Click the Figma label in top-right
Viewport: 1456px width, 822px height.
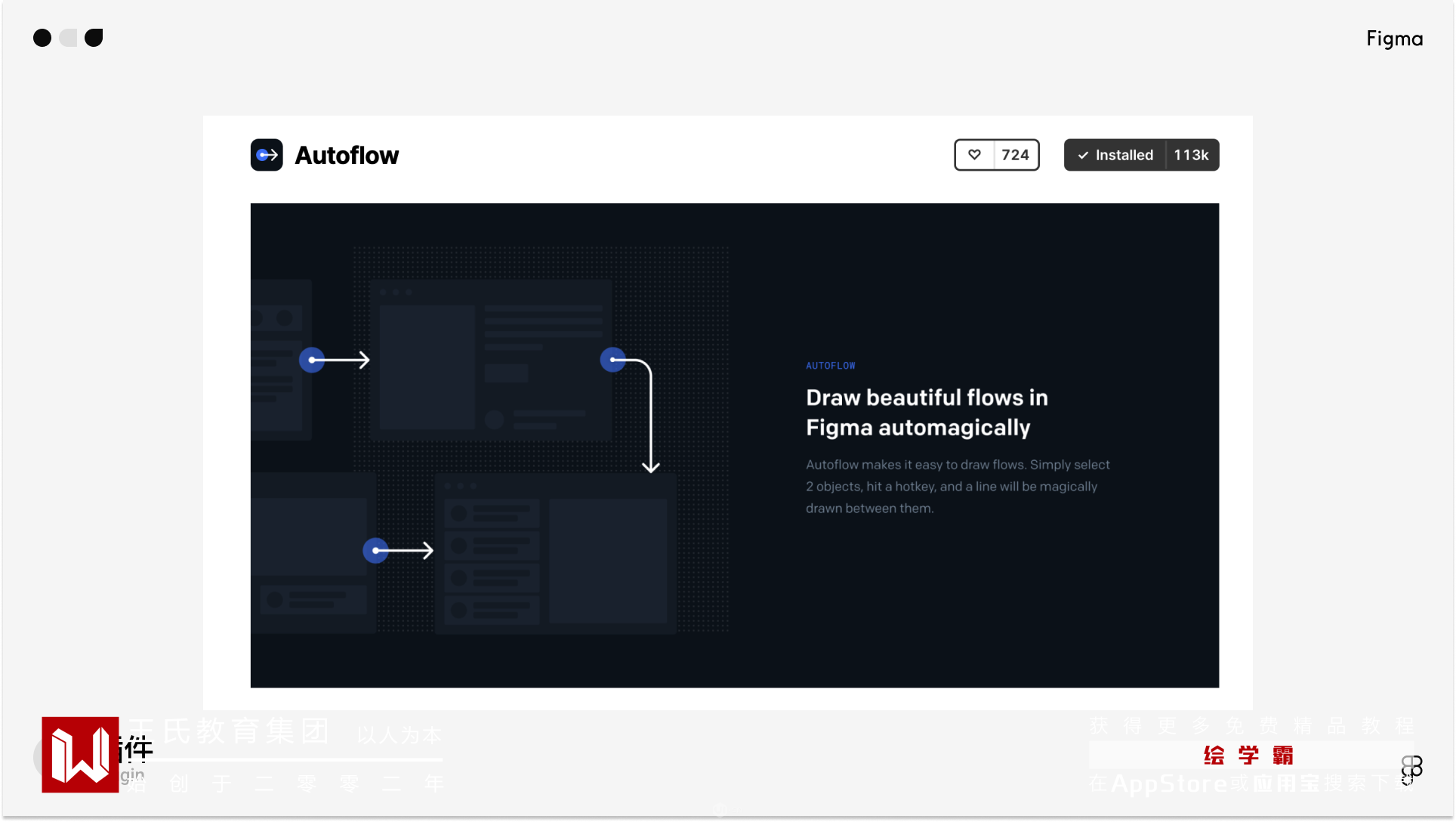(1394, 39)
